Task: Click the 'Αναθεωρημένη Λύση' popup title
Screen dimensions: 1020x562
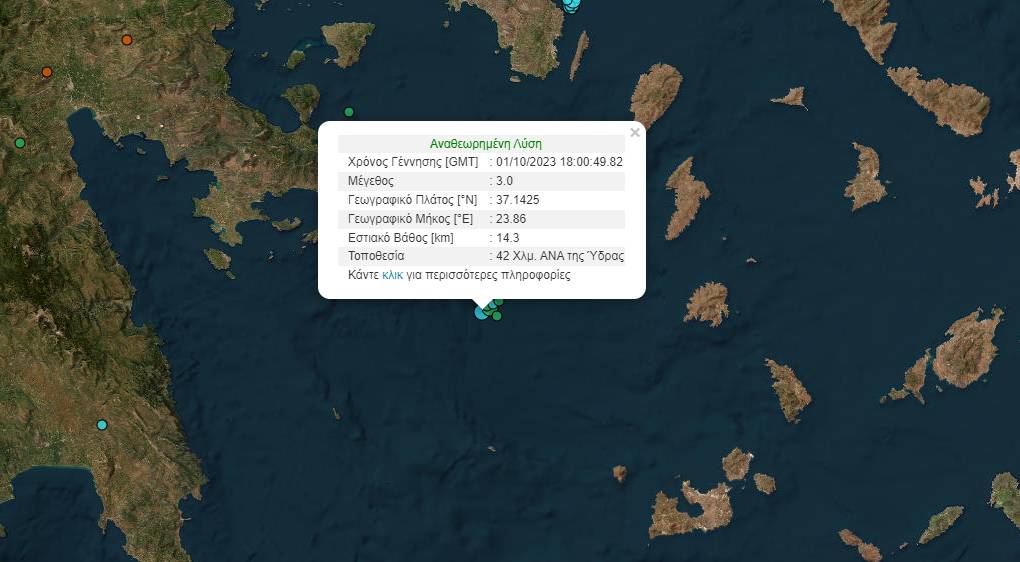Action: (485, 144)
